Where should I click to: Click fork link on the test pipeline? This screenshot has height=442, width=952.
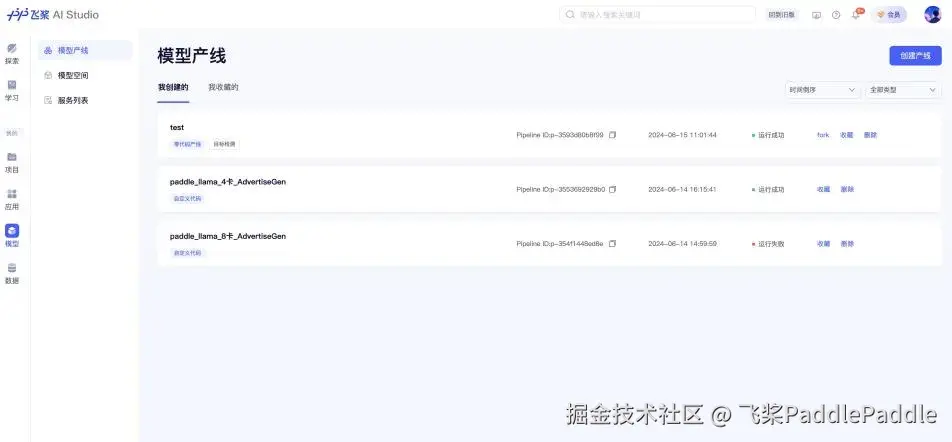823,135
